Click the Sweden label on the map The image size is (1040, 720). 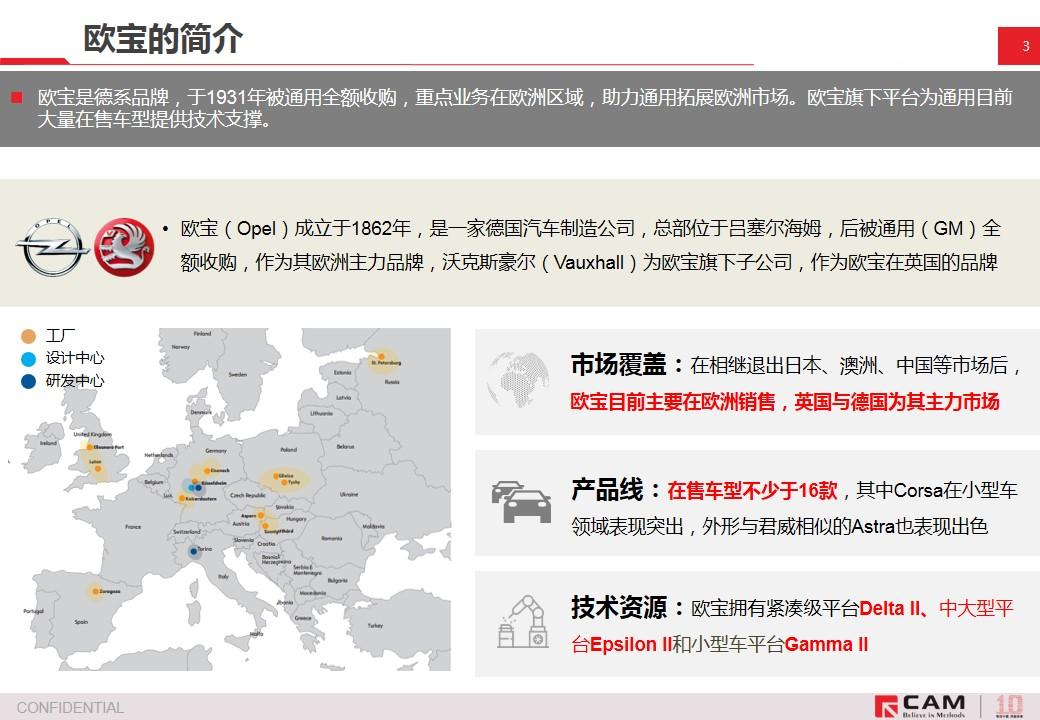(x=237, y=375)
